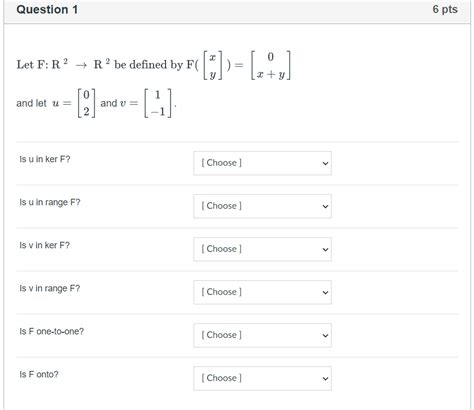Click chevron arrow in the 'v in range F' selector
The width and height of the screenshot is (474, 410).
[x=325, y=292]
